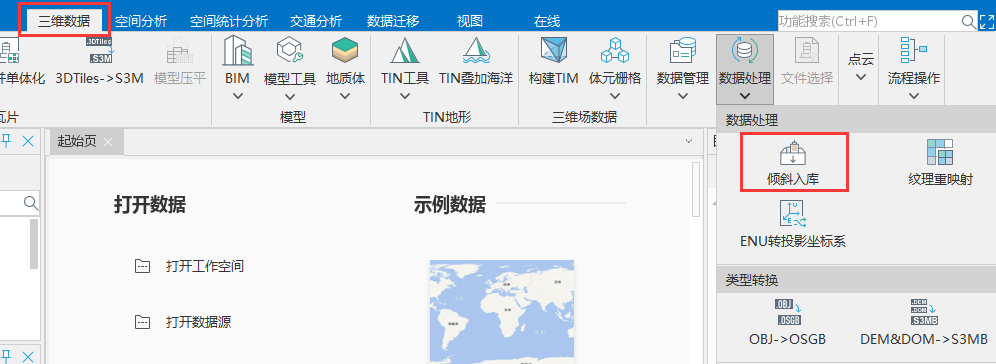Viewport: 996px width, 364px height.
Task: Expand the 流程操作 dropdown arrow
Action: point(913,97)
